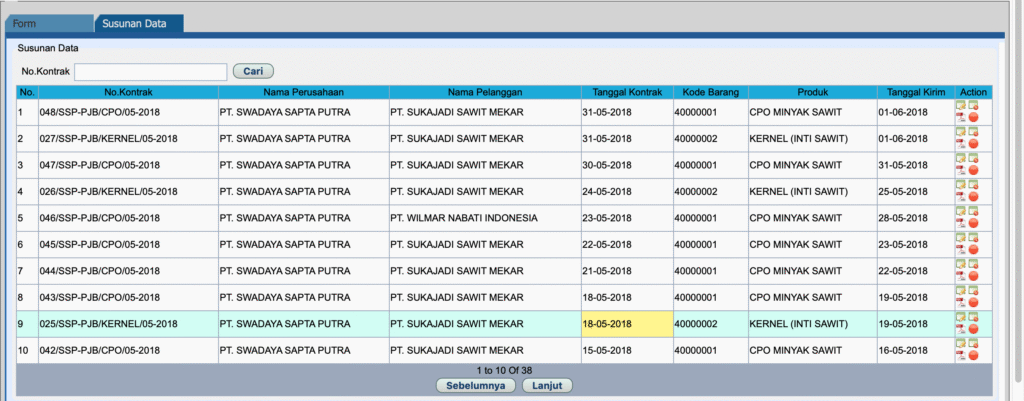
Task: Click the Kode Barang column header
Action: (x=711, y=92)
